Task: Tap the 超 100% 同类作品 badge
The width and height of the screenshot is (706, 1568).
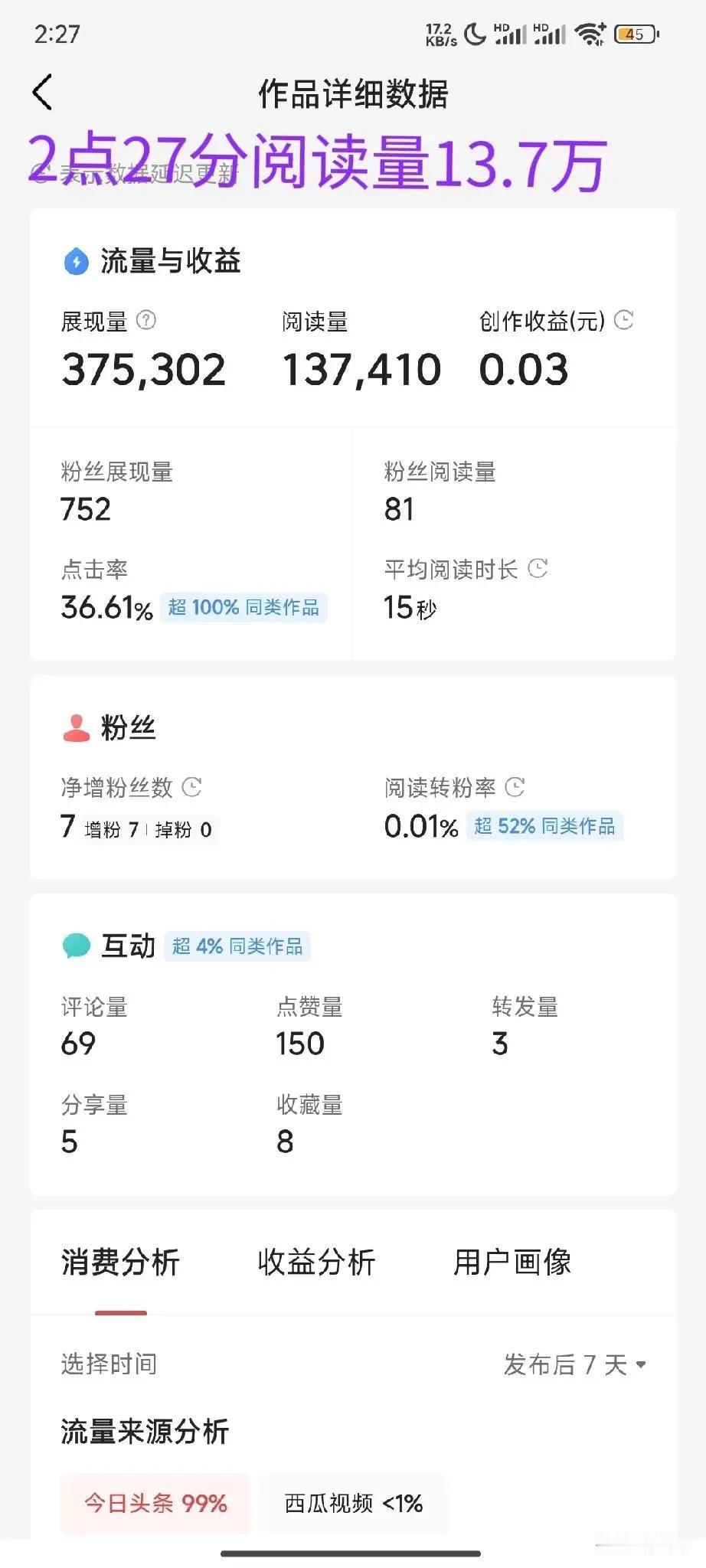Action: click(x=244, y=607)
